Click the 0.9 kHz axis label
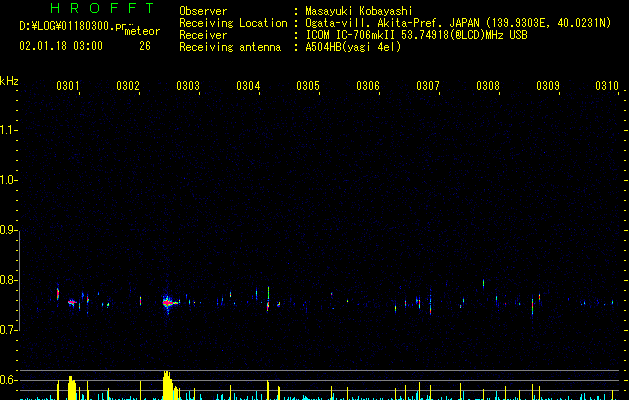 click(x=8, y=230)
